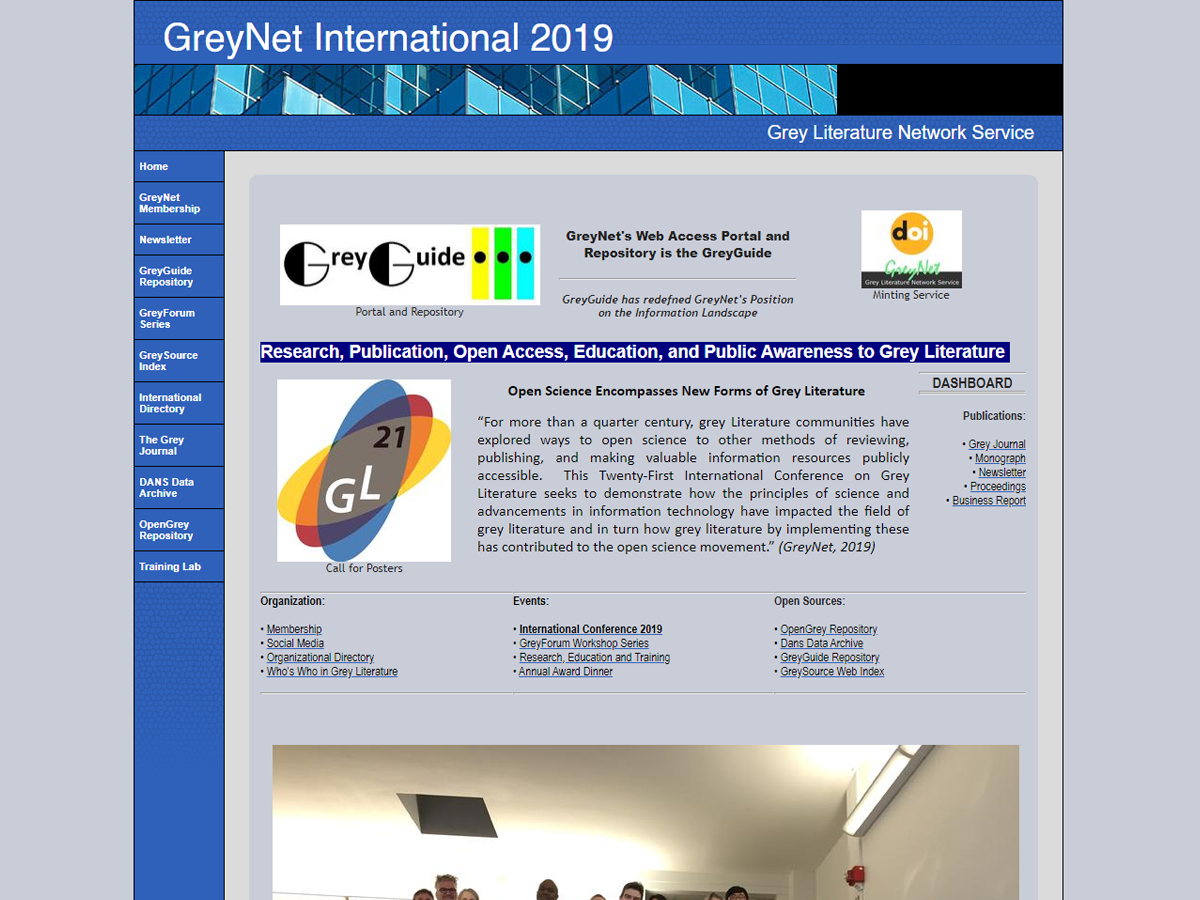Open GreyForum Series from sidebar
The image size is (1200, 900).
pyautogui.click(x=167, y=318)
